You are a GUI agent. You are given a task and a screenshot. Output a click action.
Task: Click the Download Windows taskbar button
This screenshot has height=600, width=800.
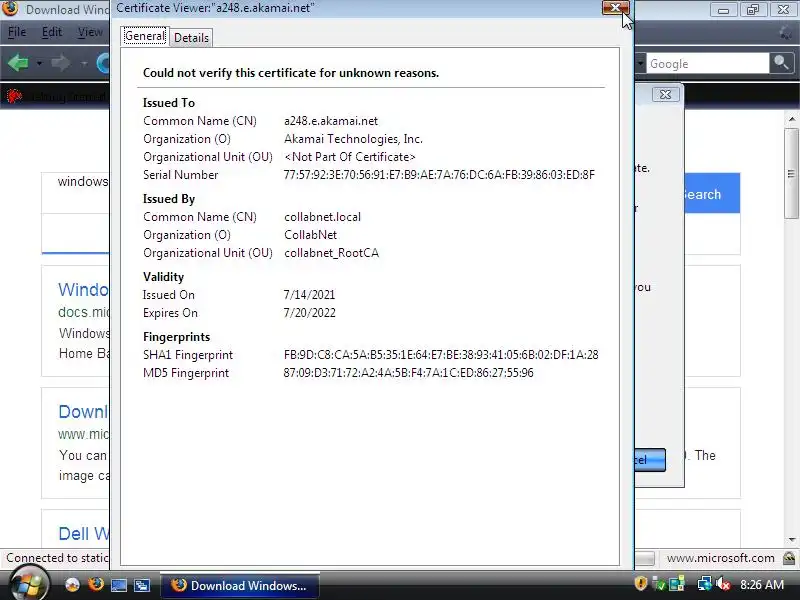[240, 585]
